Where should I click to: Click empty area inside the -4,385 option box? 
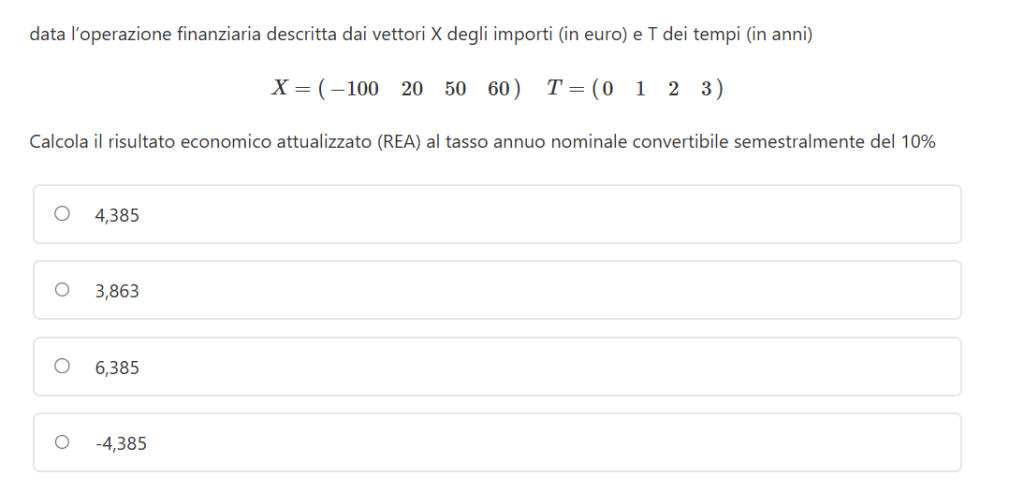(550, 443)
